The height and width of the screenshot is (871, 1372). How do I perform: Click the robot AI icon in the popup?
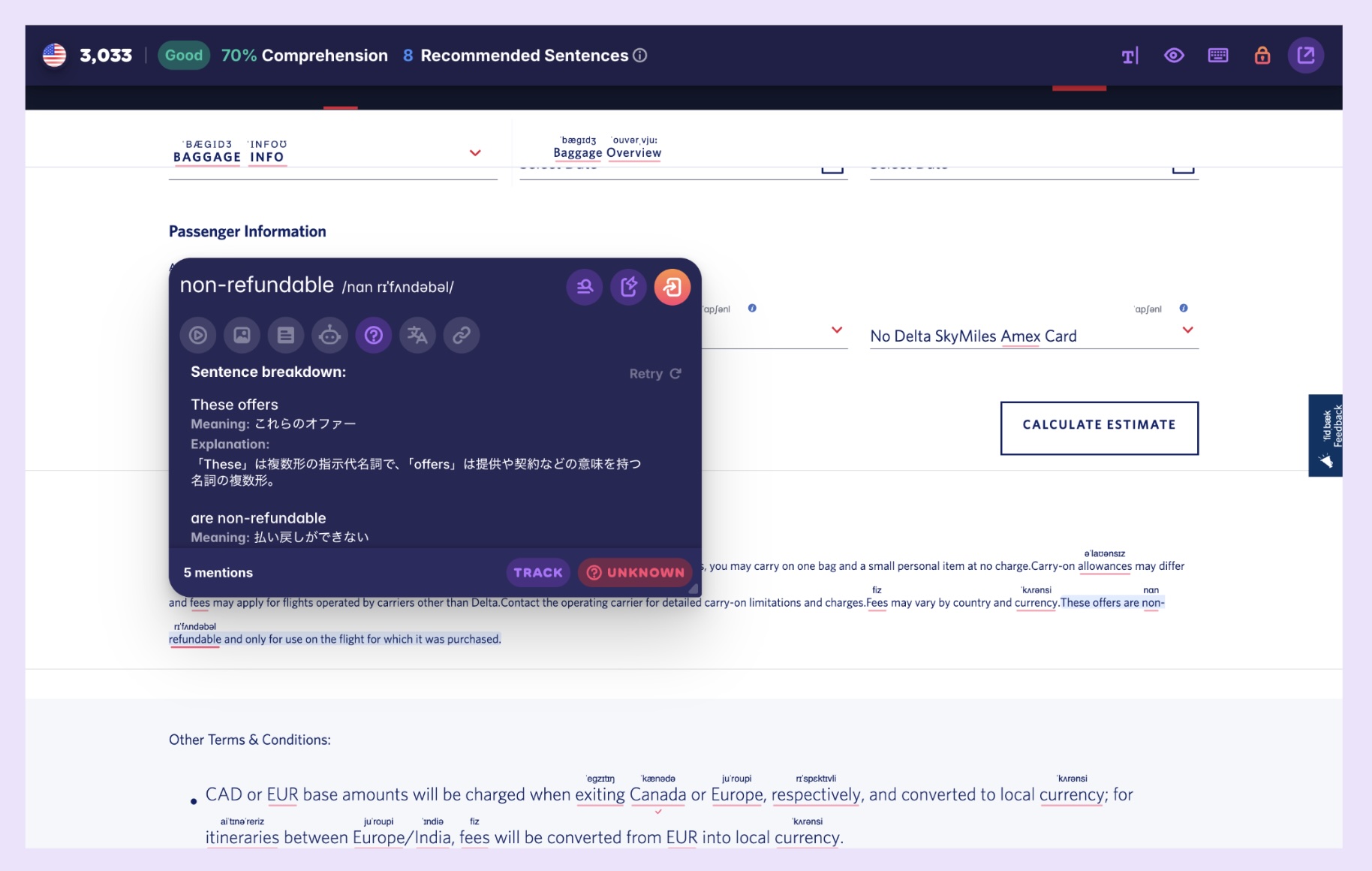click(329, 336)
